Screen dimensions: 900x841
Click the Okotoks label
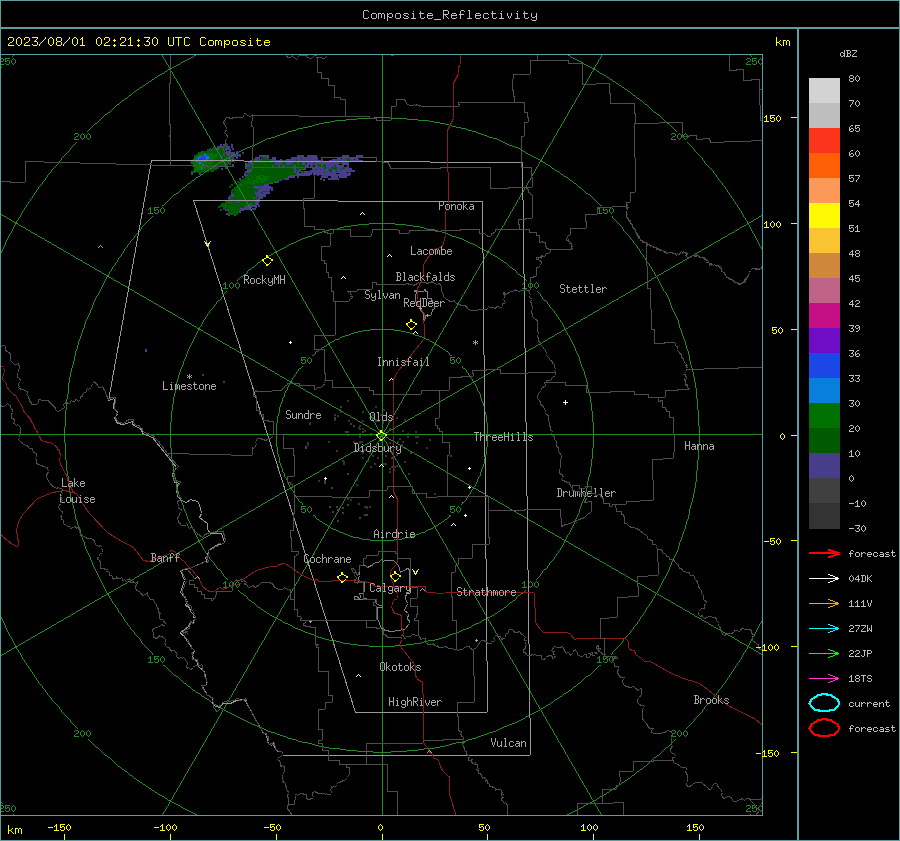(x=400, y=667)
